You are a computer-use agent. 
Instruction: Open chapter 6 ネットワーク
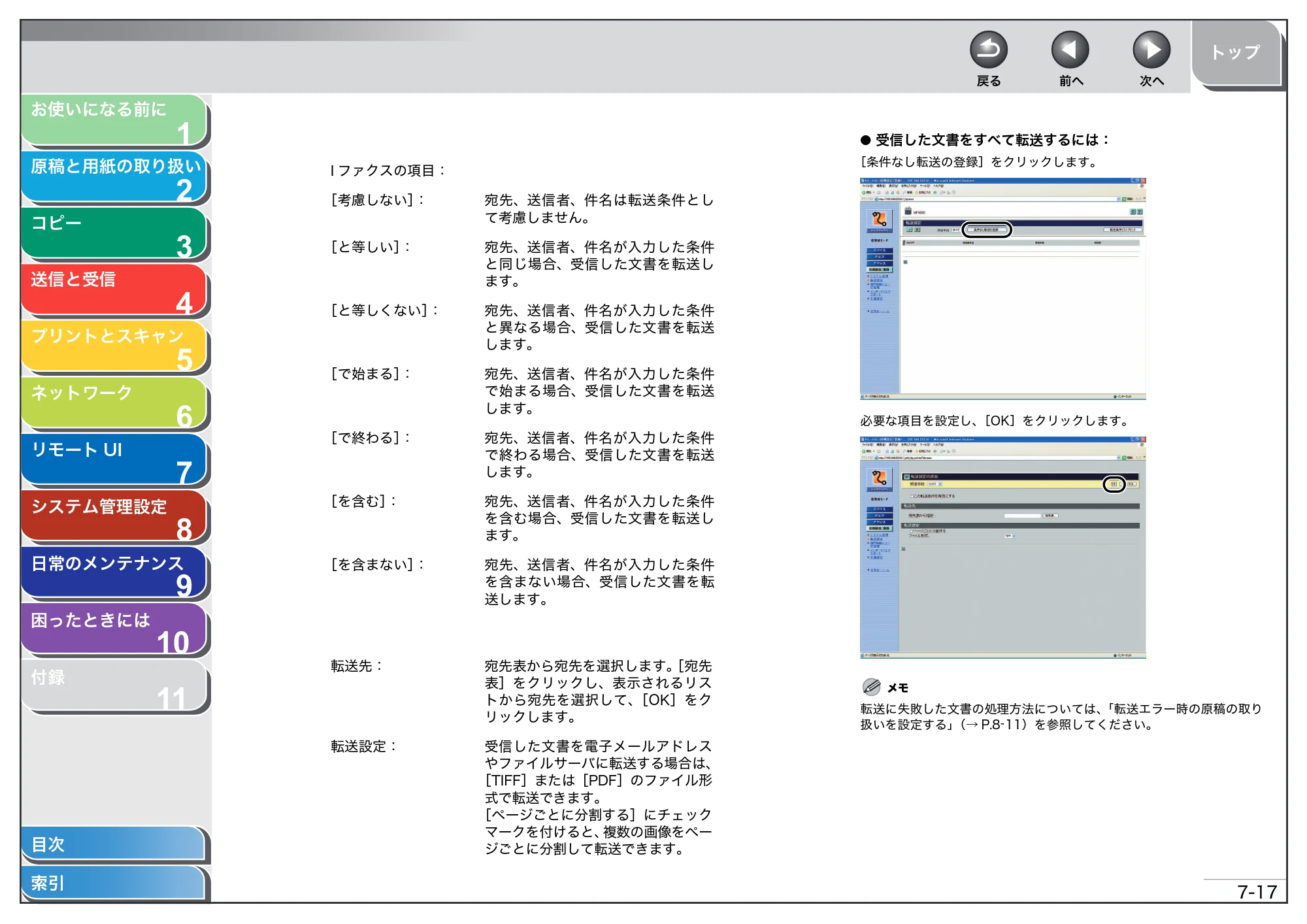tap(114, 404)
